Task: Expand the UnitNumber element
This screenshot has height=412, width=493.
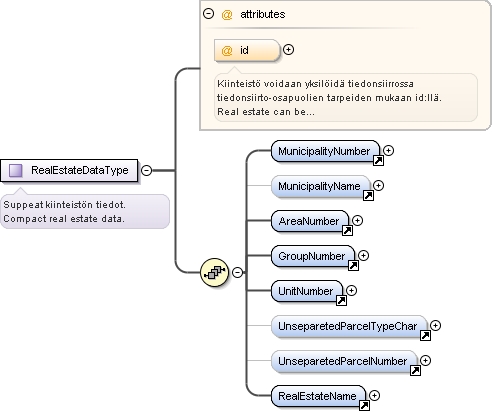Action: (x=351, y=290)
